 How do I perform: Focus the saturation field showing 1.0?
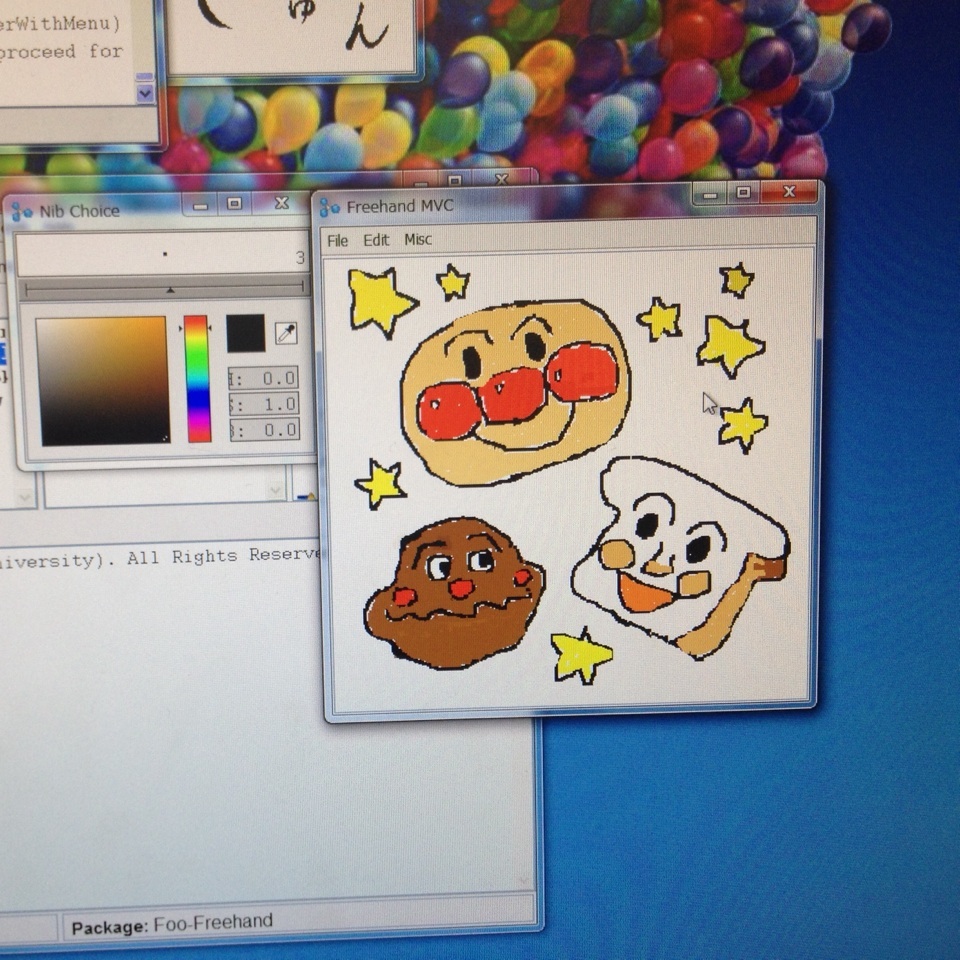click(264, 404)
